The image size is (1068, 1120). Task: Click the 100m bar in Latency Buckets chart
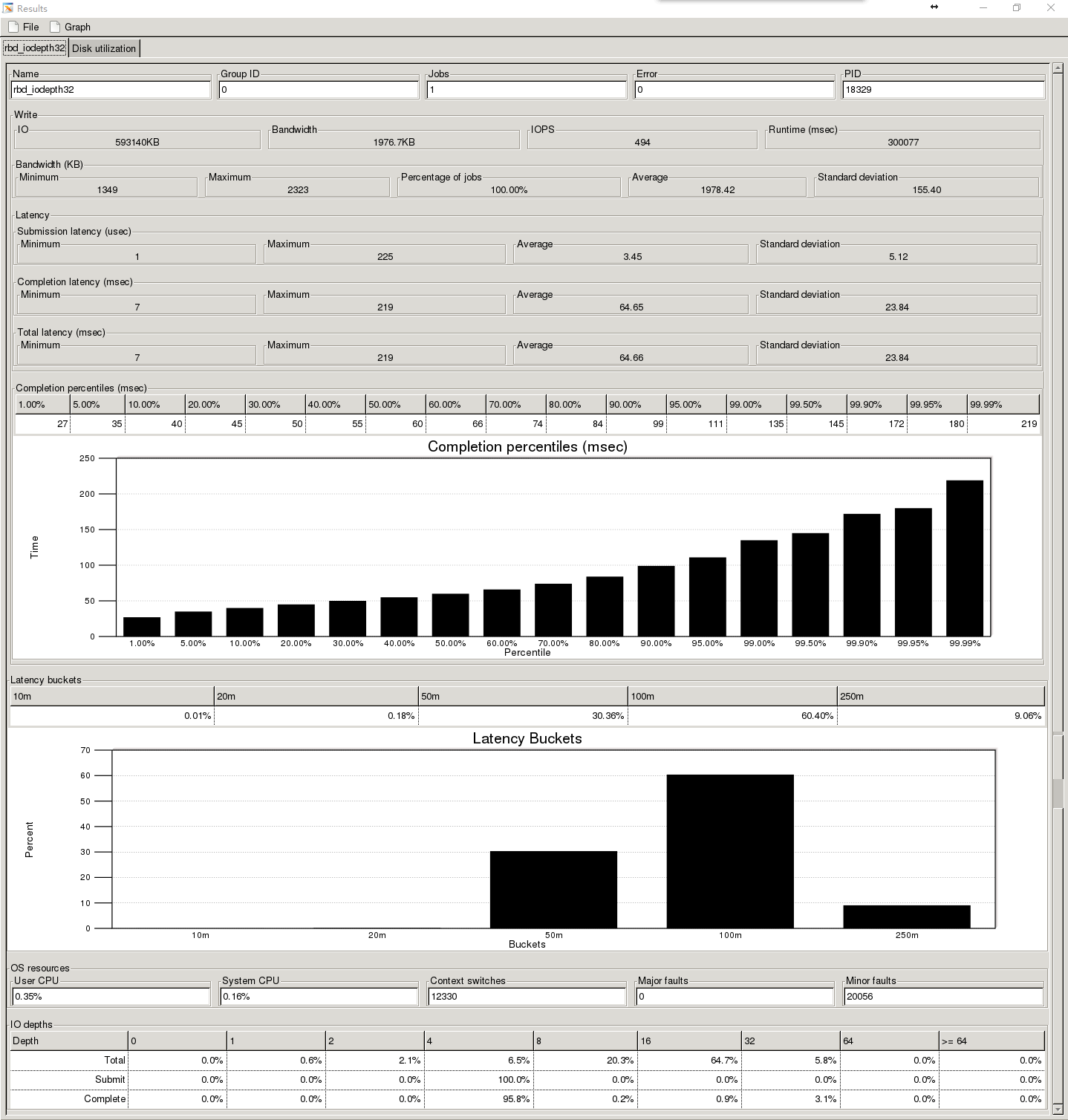[730, 851]
